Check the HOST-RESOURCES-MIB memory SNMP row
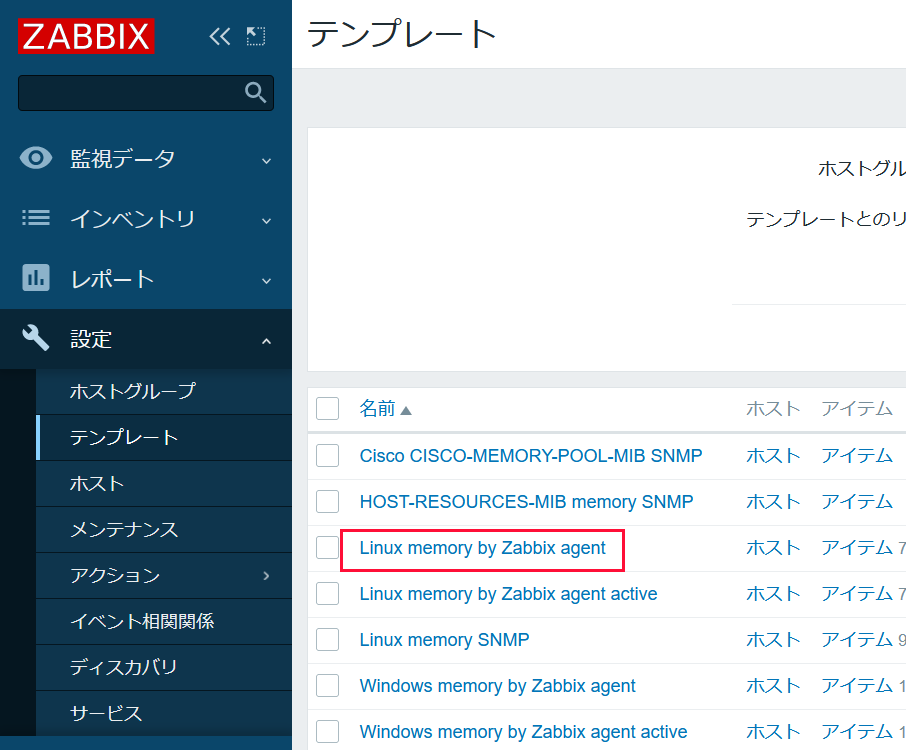The image size is (906, 750). [x=327, y=501]
